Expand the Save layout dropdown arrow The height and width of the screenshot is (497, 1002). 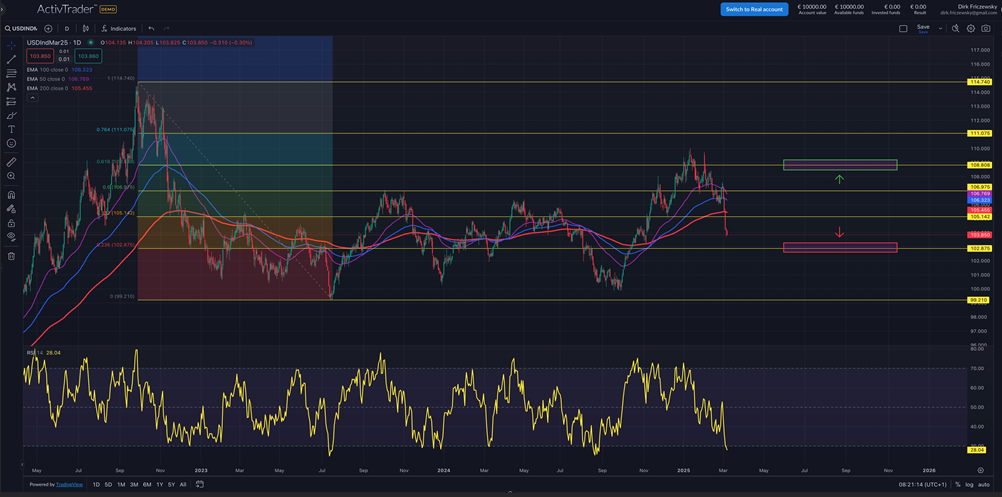[939, 28]
